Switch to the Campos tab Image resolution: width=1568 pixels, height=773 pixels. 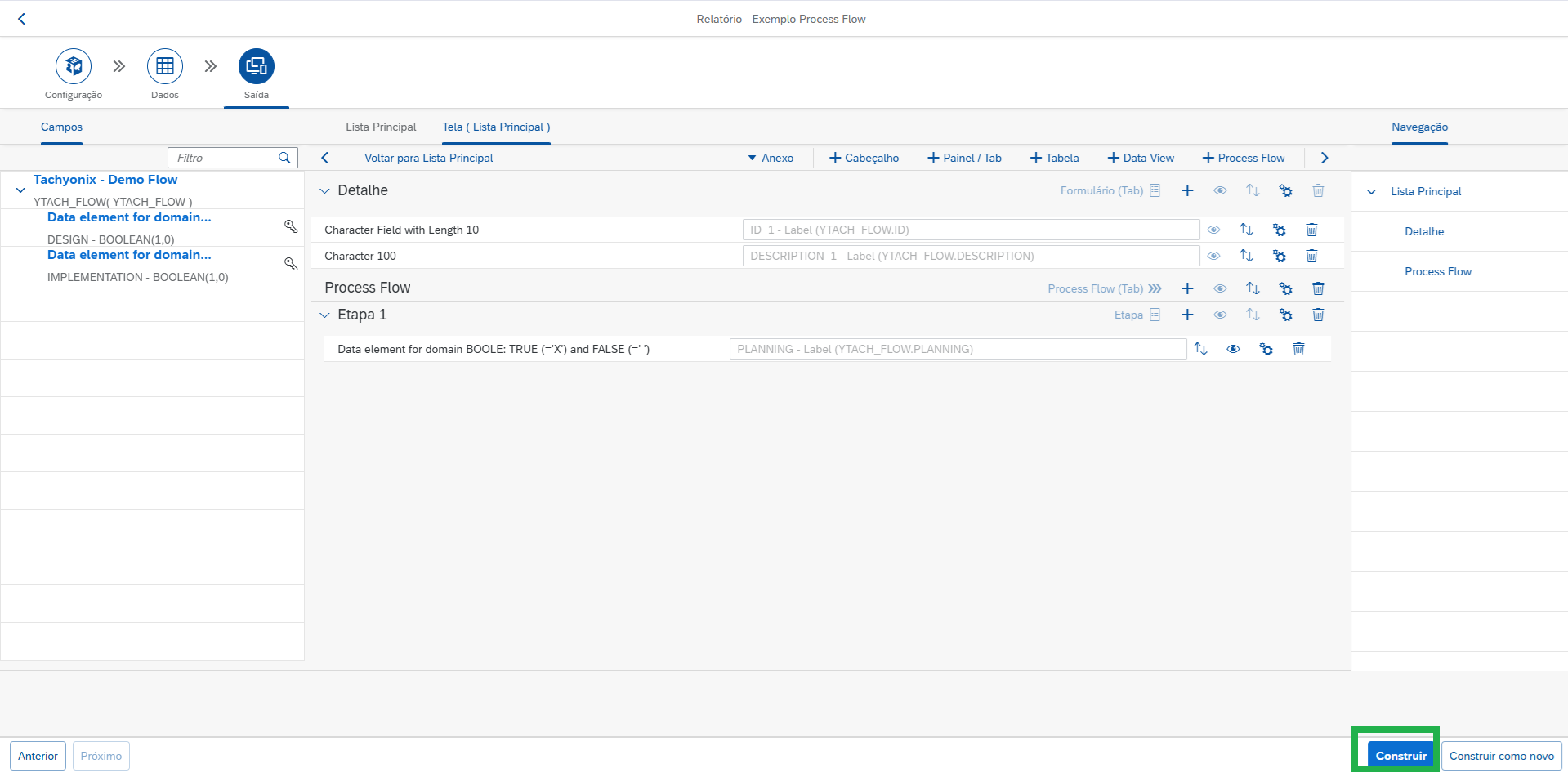(x=61, y=127)
